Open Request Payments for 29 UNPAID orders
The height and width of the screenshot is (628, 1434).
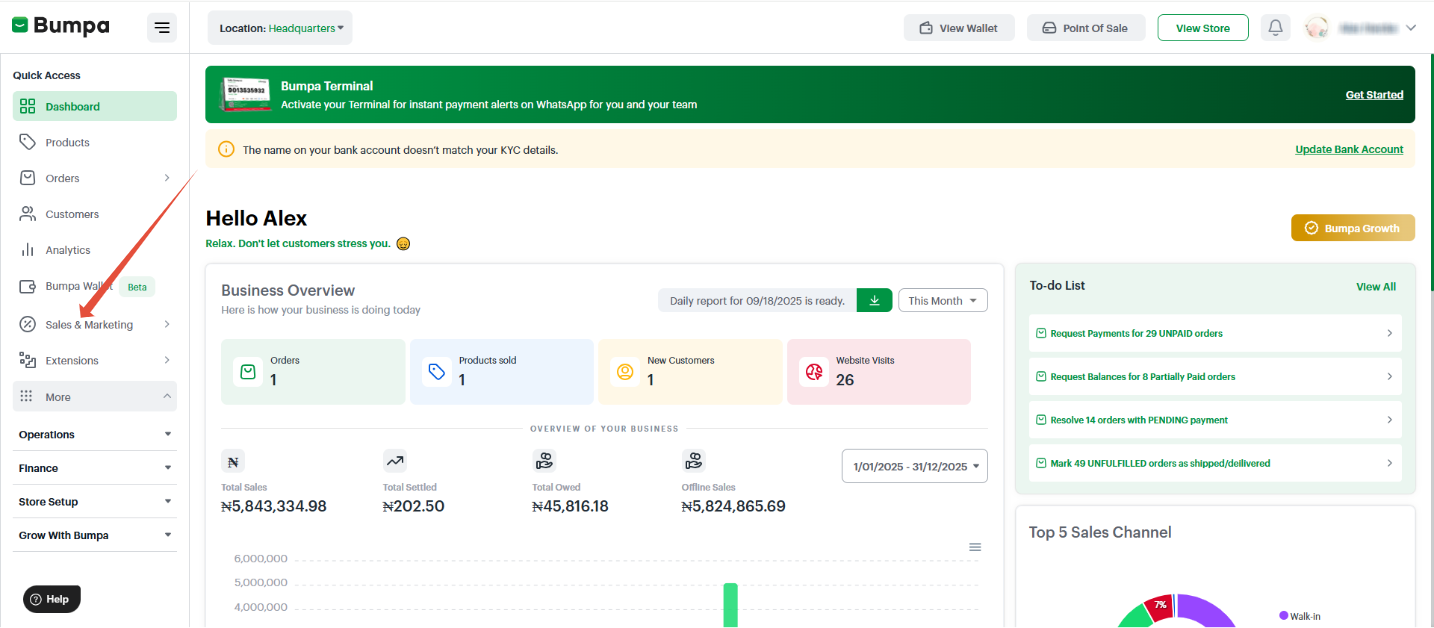point(1215,333)
